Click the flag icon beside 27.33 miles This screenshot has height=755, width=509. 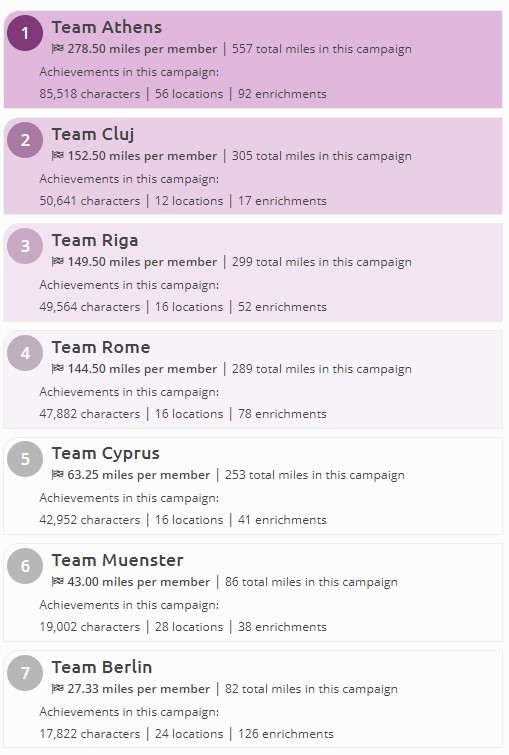[57, 688]
